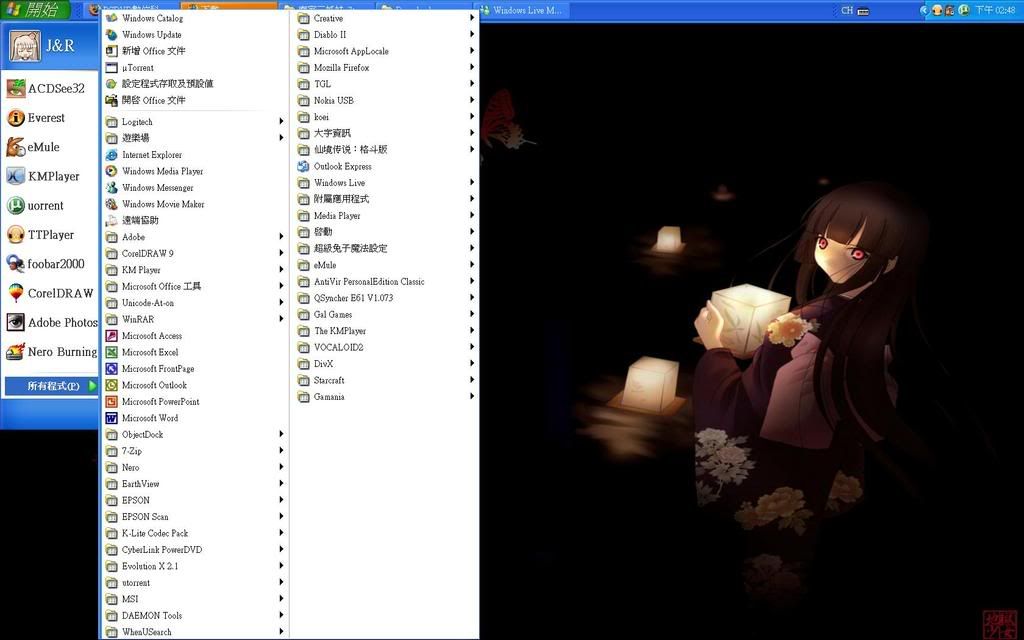Open Adobe Photoshop from pinned list
1024x640 pixels.
click(52, 323)
